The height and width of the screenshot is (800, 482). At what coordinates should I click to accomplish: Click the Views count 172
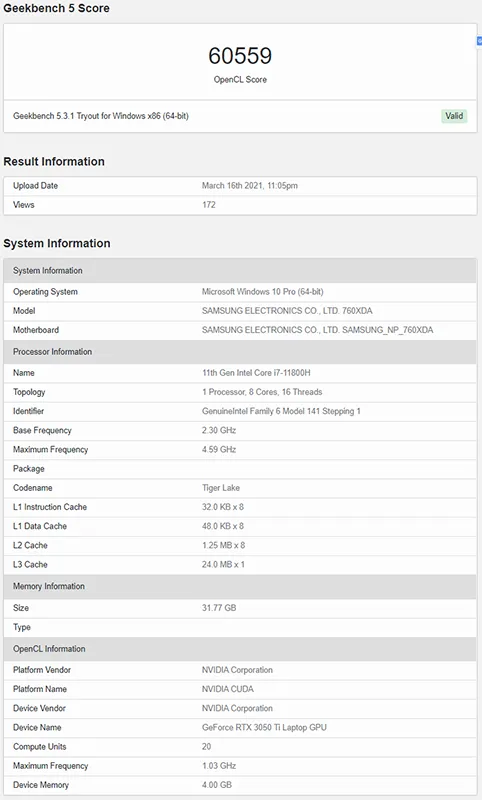pyautogui.click(x=209, y=205)
